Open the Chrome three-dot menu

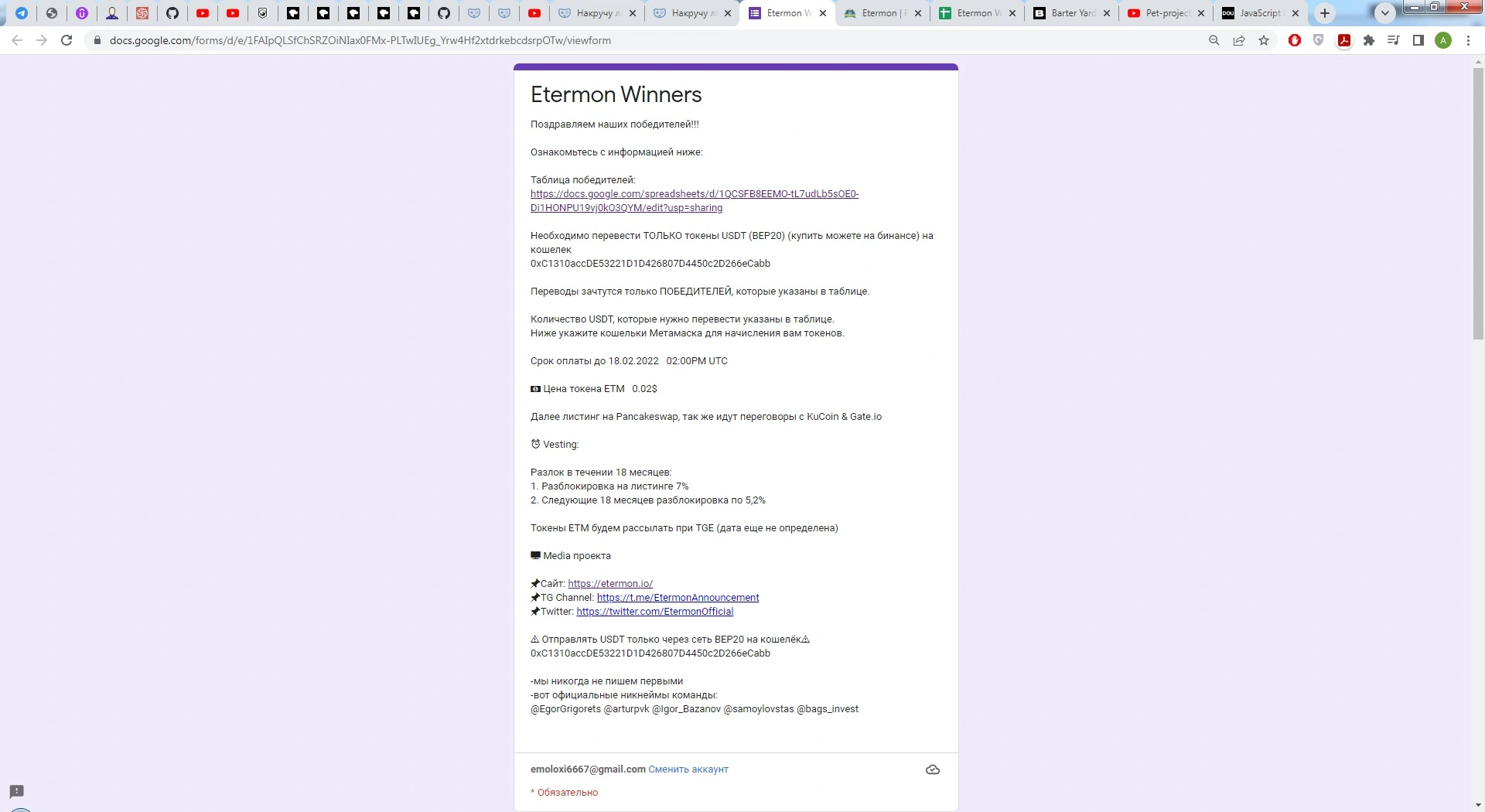(x=1468, y=40)
